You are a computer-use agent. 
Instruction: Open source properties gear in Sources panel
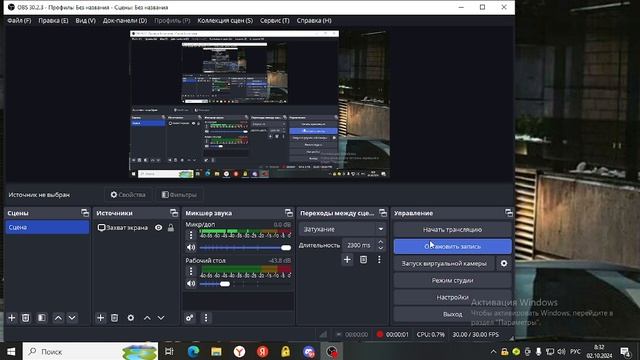tap(131, 318)
